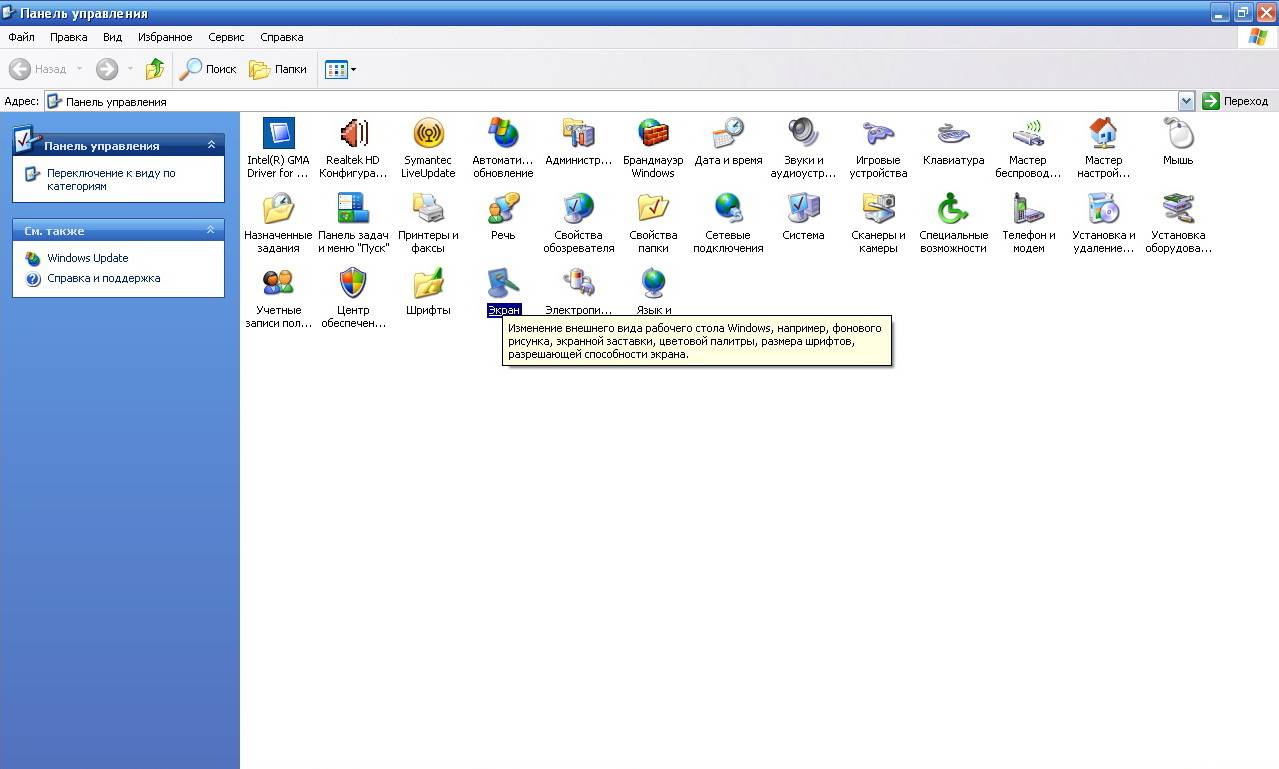This screenshot has width=1279, height=769.
Task: Open Мышь settings icon
Action: click(x=1178, y=133)
